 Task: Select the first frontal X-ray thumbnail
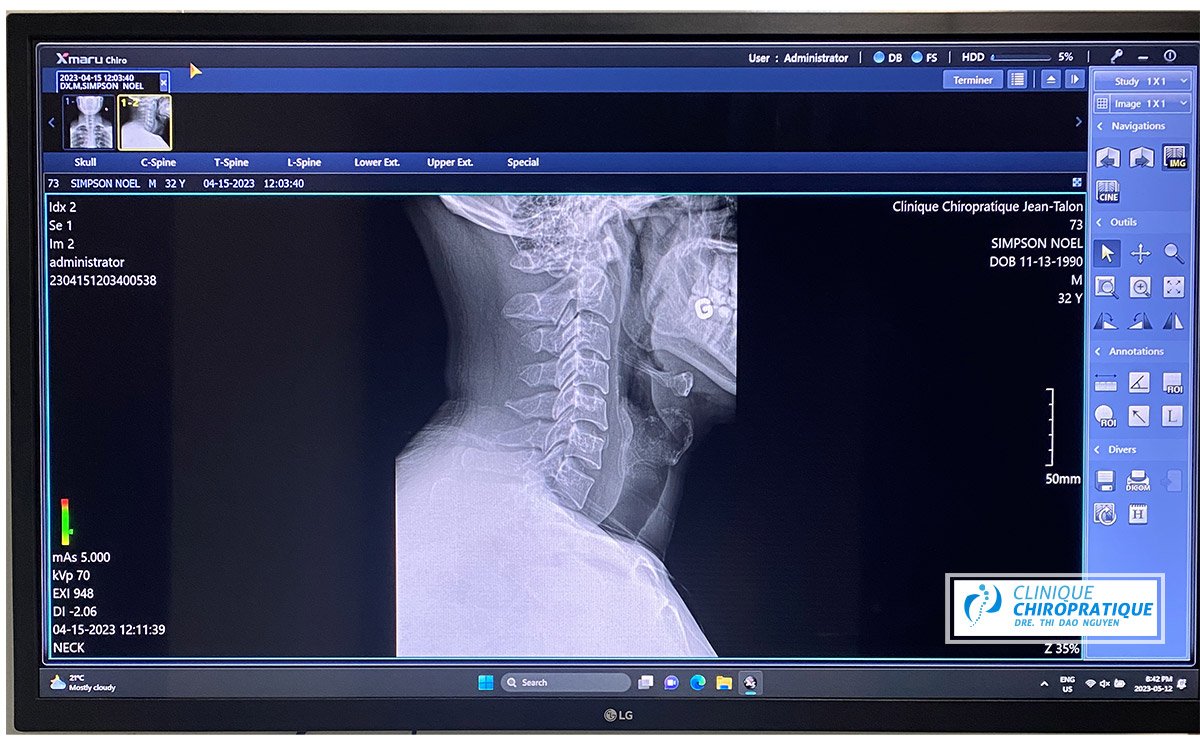coord(88,122)
